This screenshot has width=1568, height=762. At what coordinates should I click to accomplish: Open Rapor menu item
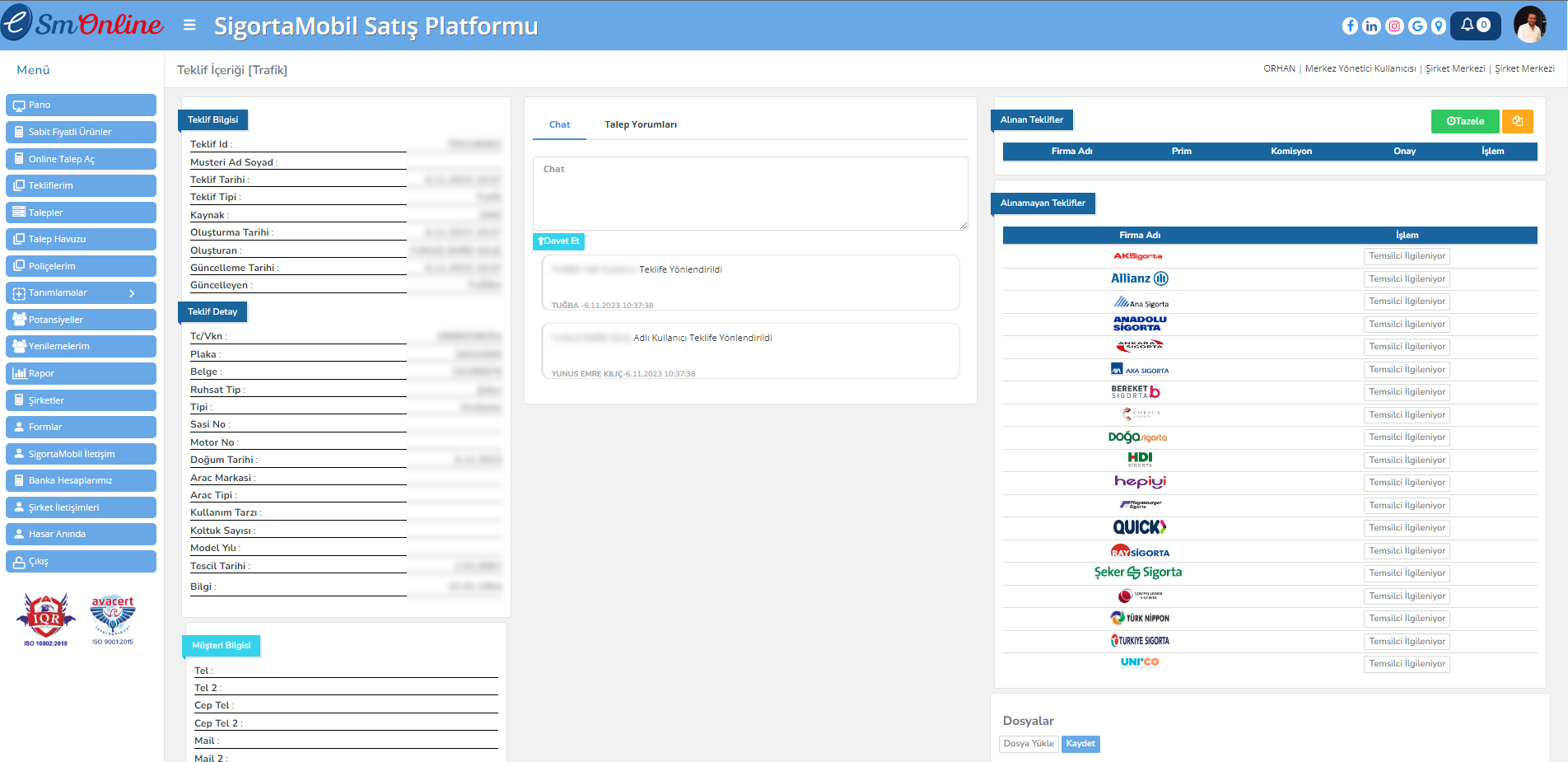[81, 373]
